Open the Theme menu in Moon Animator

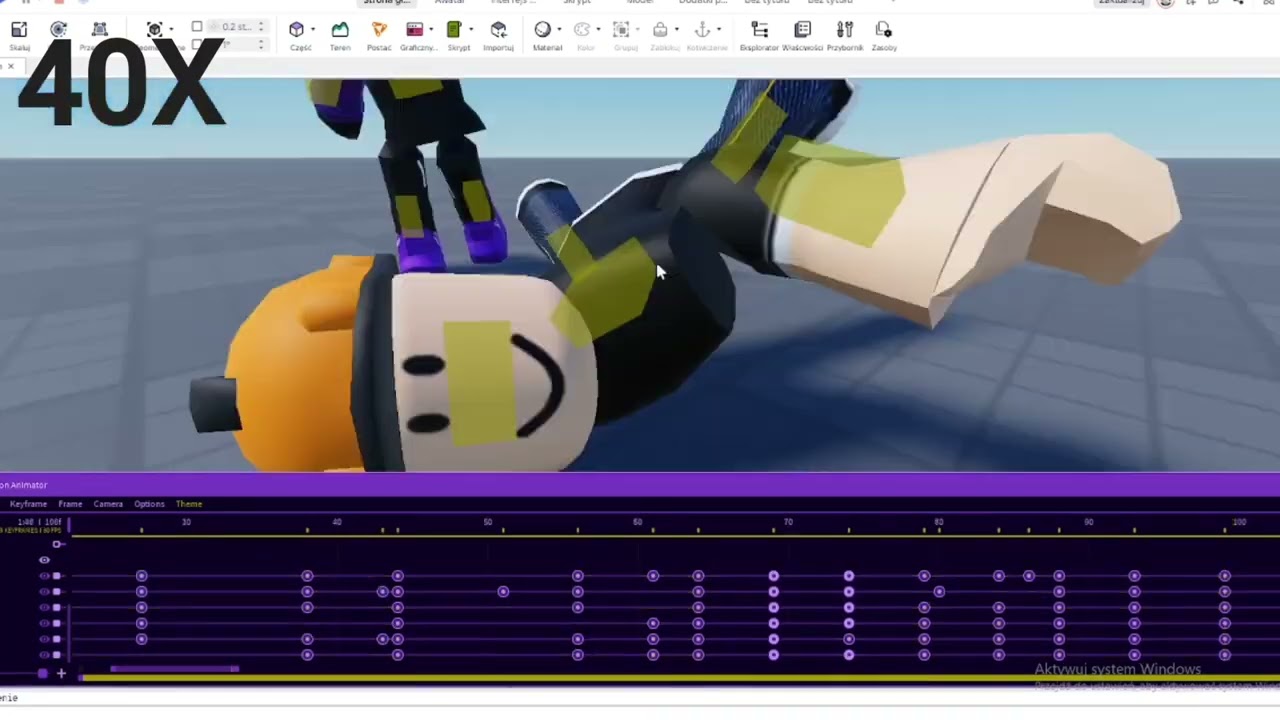click(x=189, y=504)
